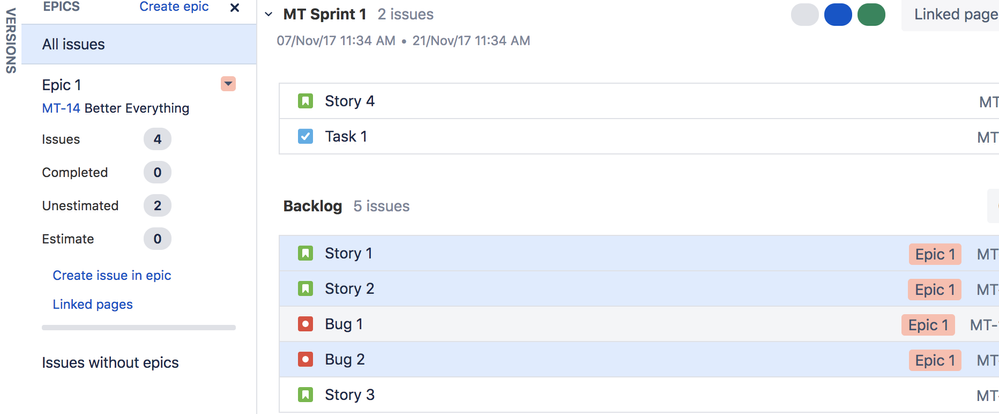This screenshot has width=999, height=414.
Task: Click Create issue in epic link
Action: click(112, 275)
